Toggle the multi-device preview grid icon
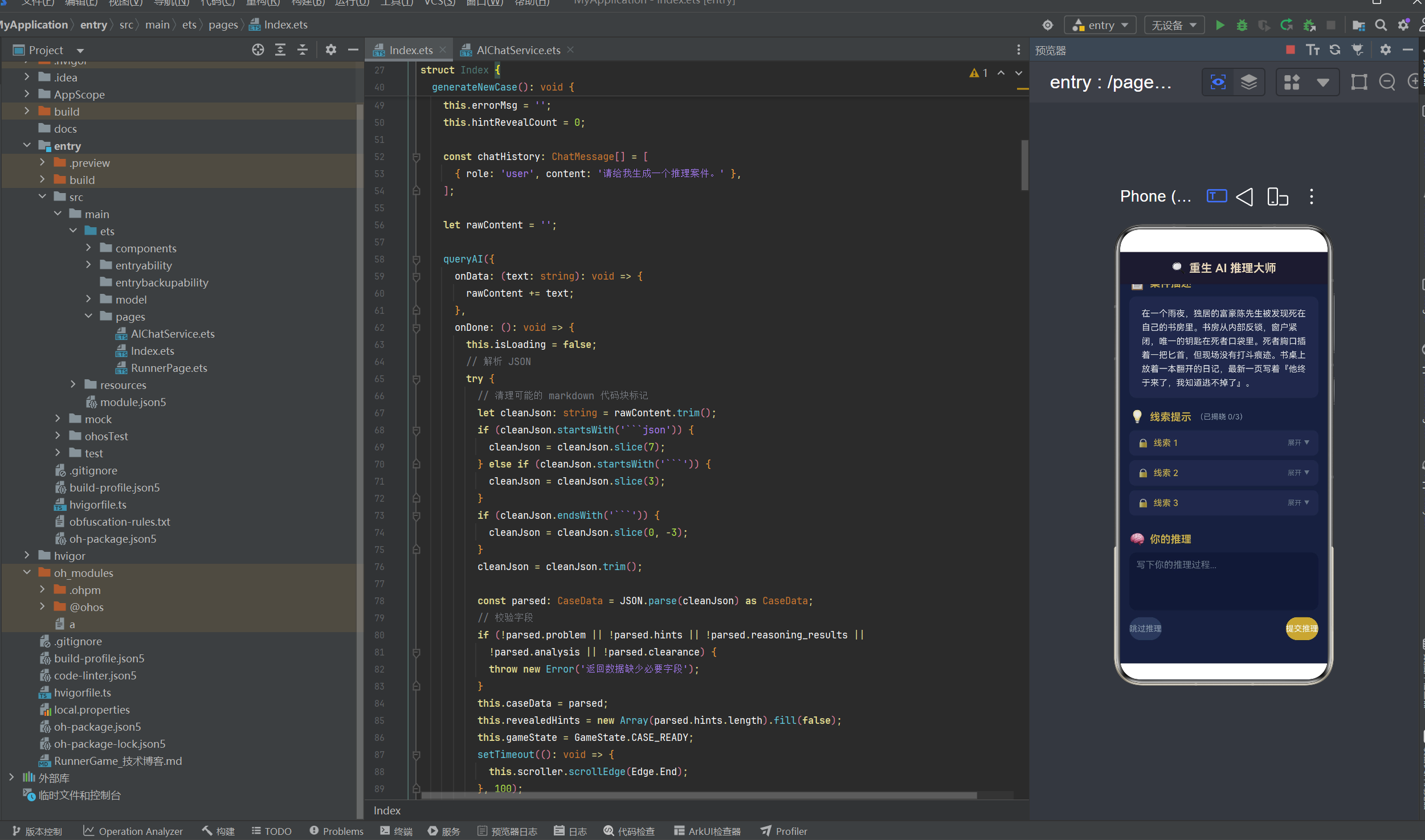 (1292, 83)
